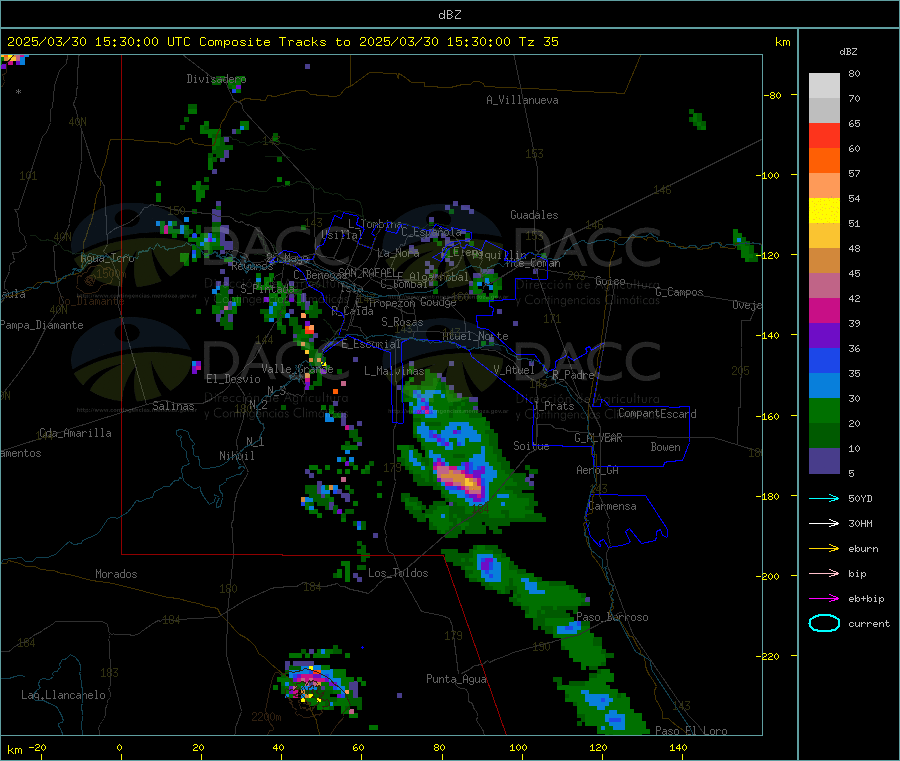This screenshot has height=761, width=900.
Task: Click the light grey 80 dBZ color swatch
Action: [824, 86]
